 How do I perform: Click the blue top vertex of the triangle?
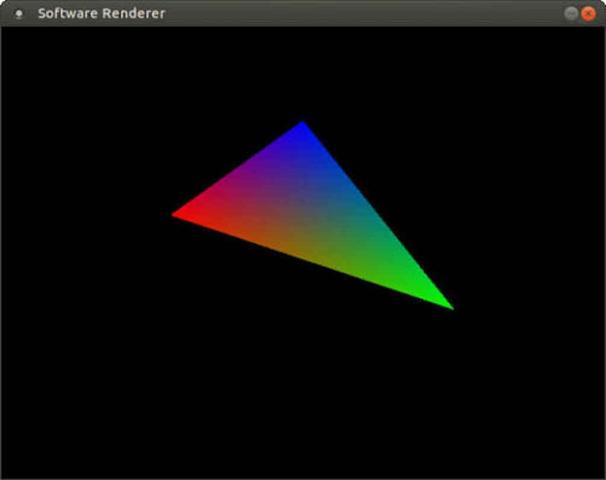tap(303, 125)
